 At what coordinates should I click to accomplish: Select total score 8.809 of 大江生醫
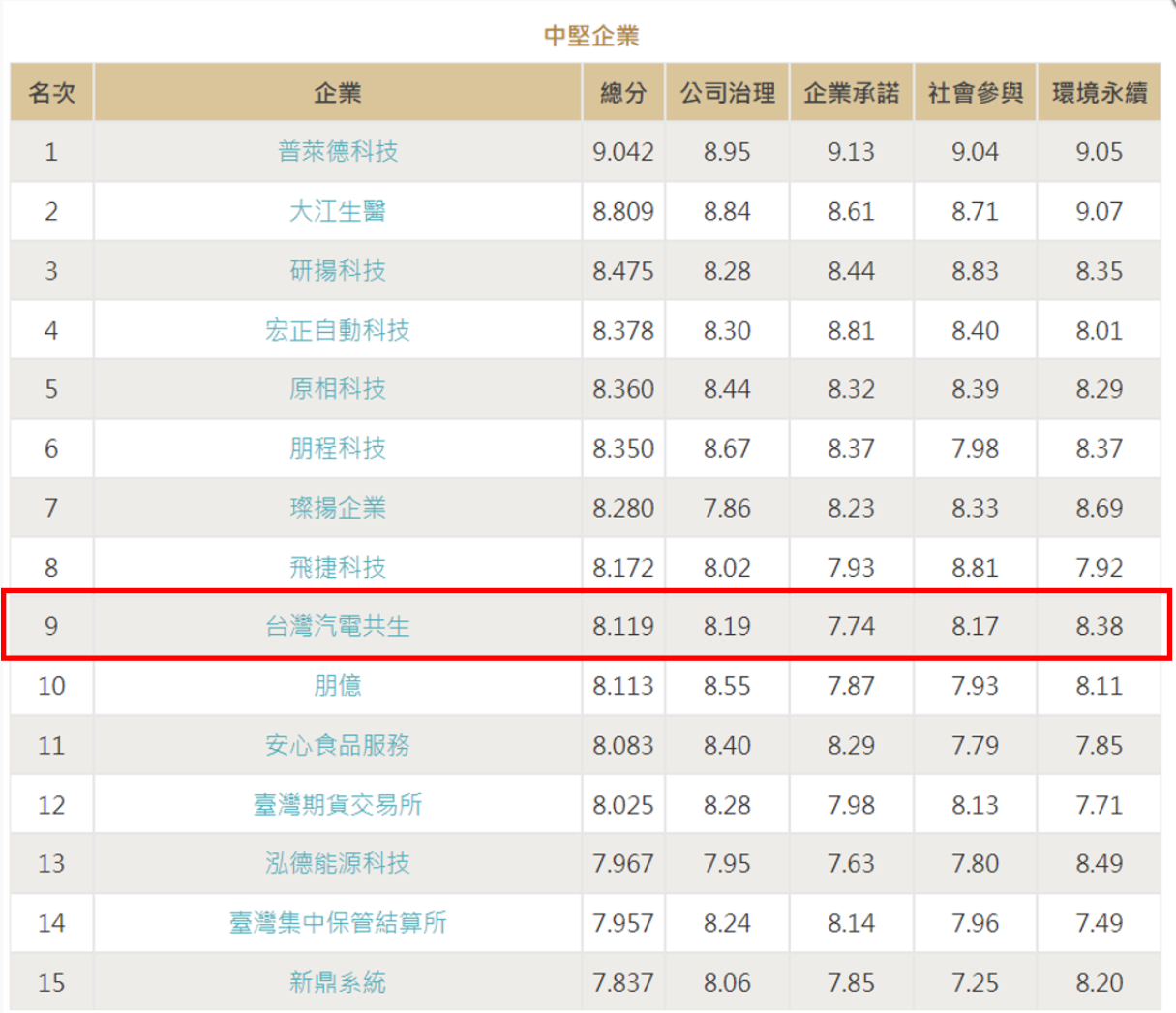tap(623, 211)
